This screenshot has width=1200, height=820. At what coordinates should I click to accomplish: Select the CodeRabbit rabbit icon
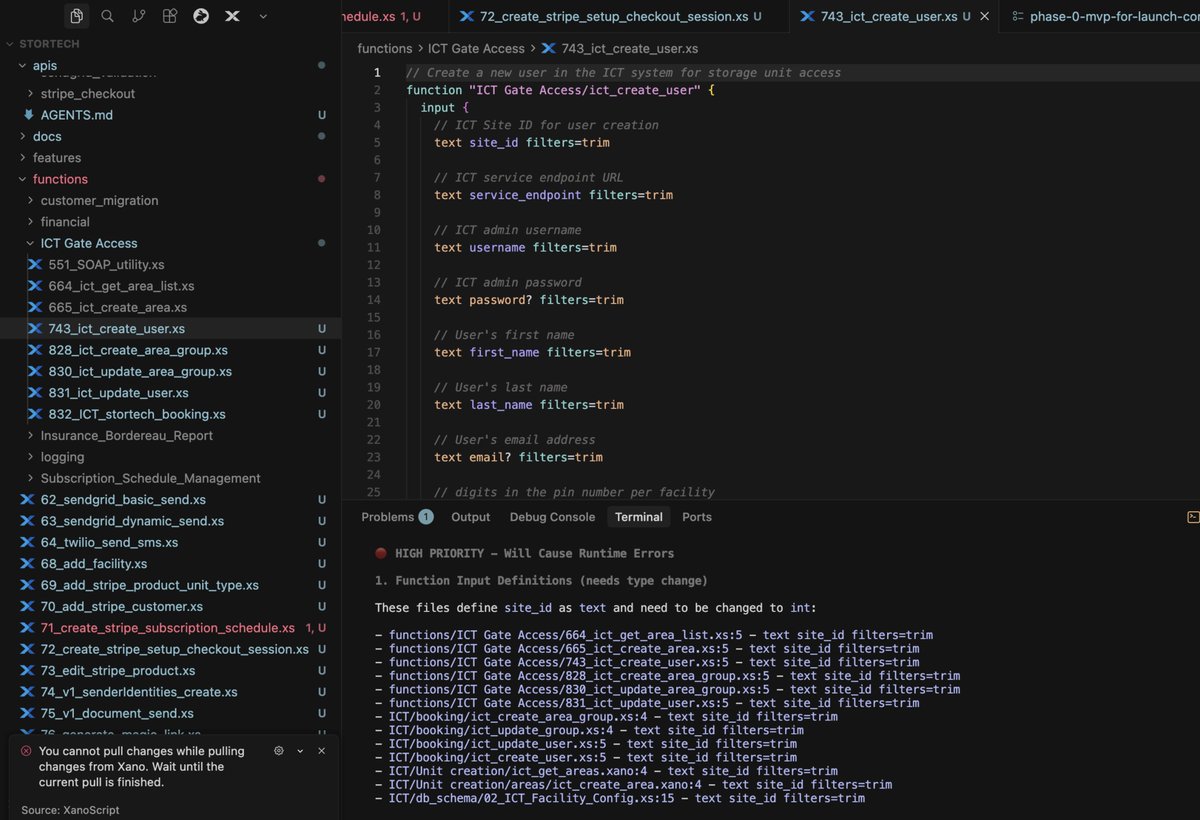click(200, 16)
